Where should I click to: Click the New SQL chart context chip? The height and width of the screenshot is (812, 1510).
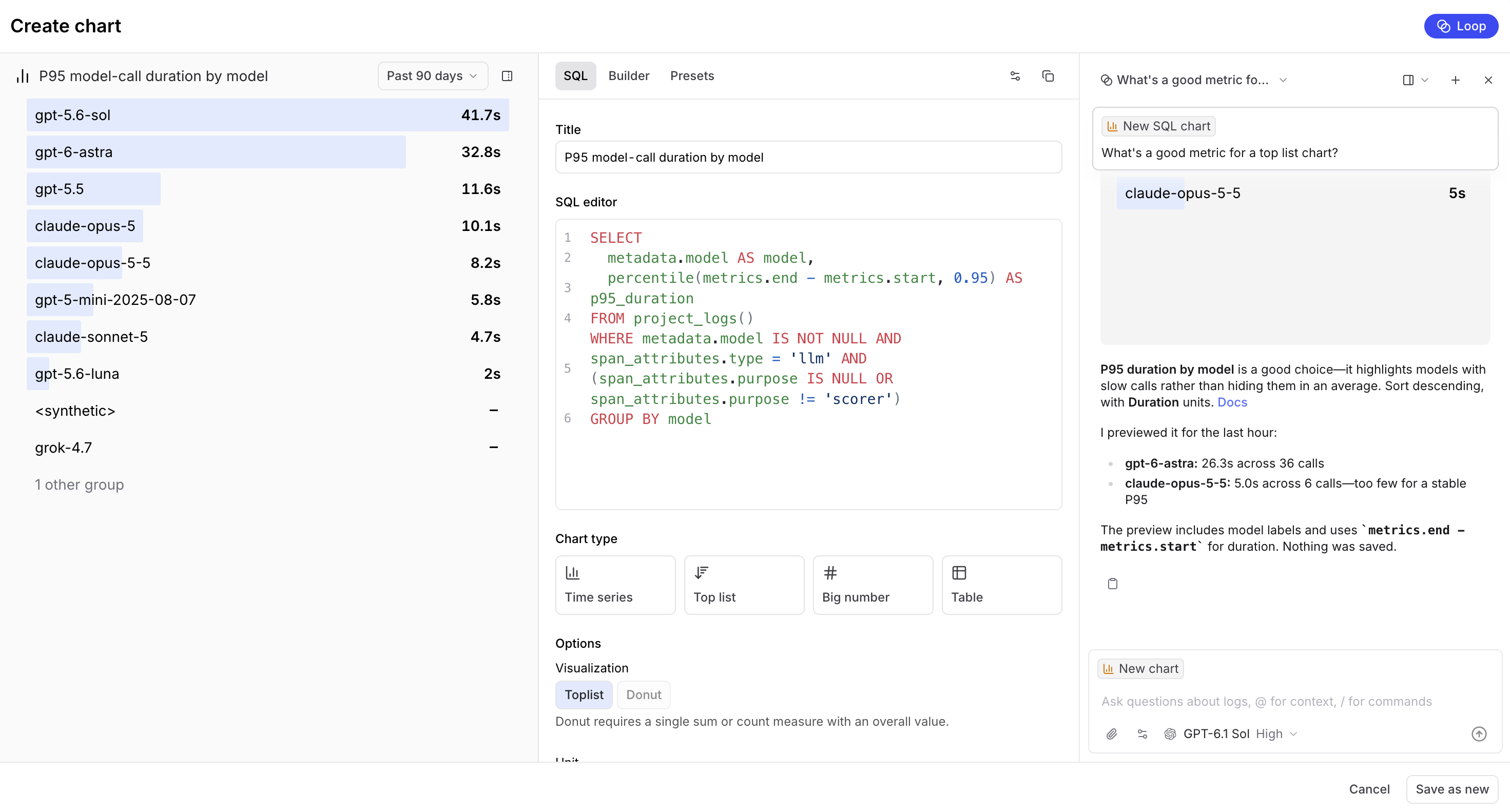tap(1158, 126)
